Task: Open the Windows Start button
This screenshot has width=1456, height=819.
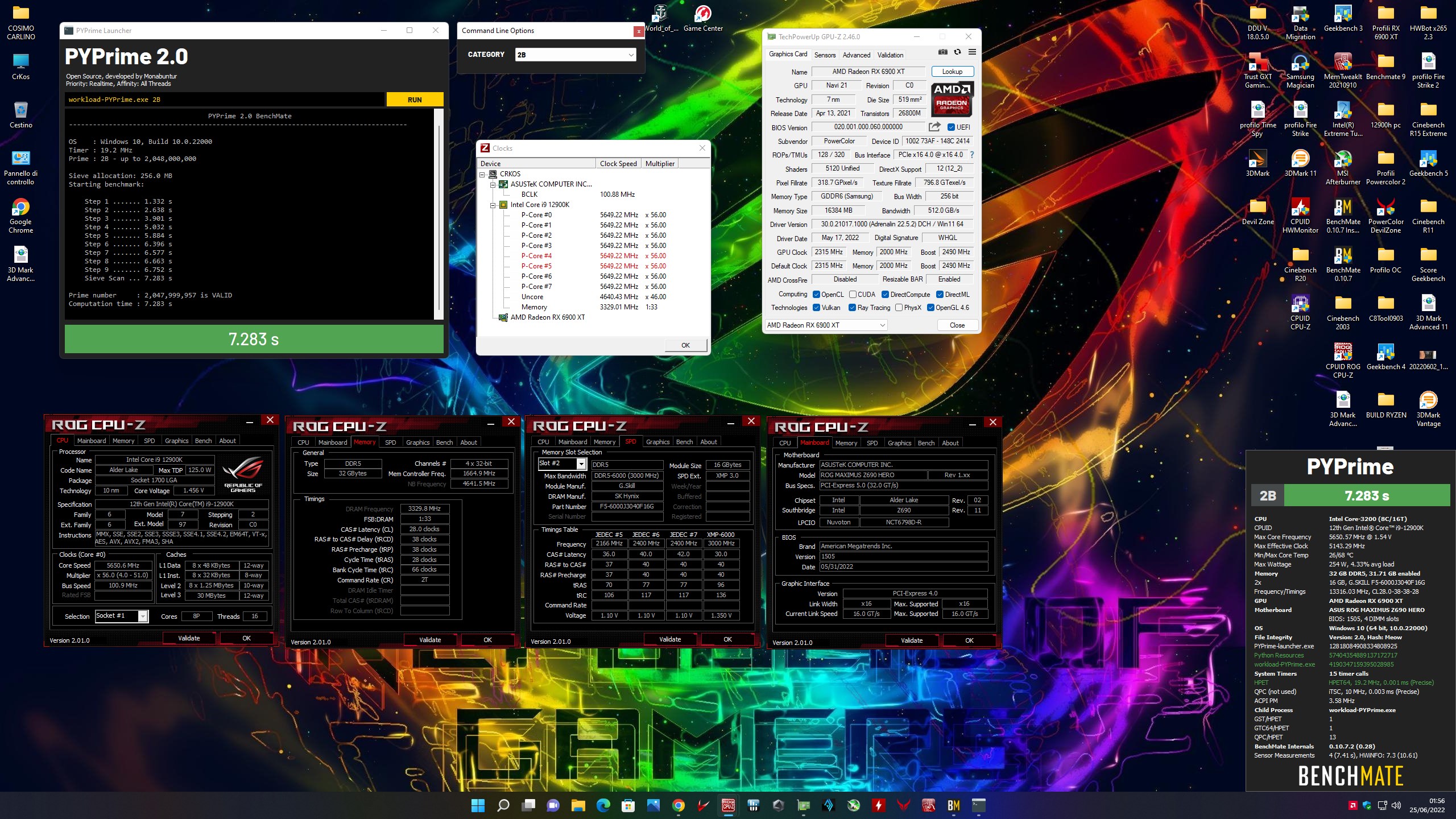Action: [x=478, y=805]
